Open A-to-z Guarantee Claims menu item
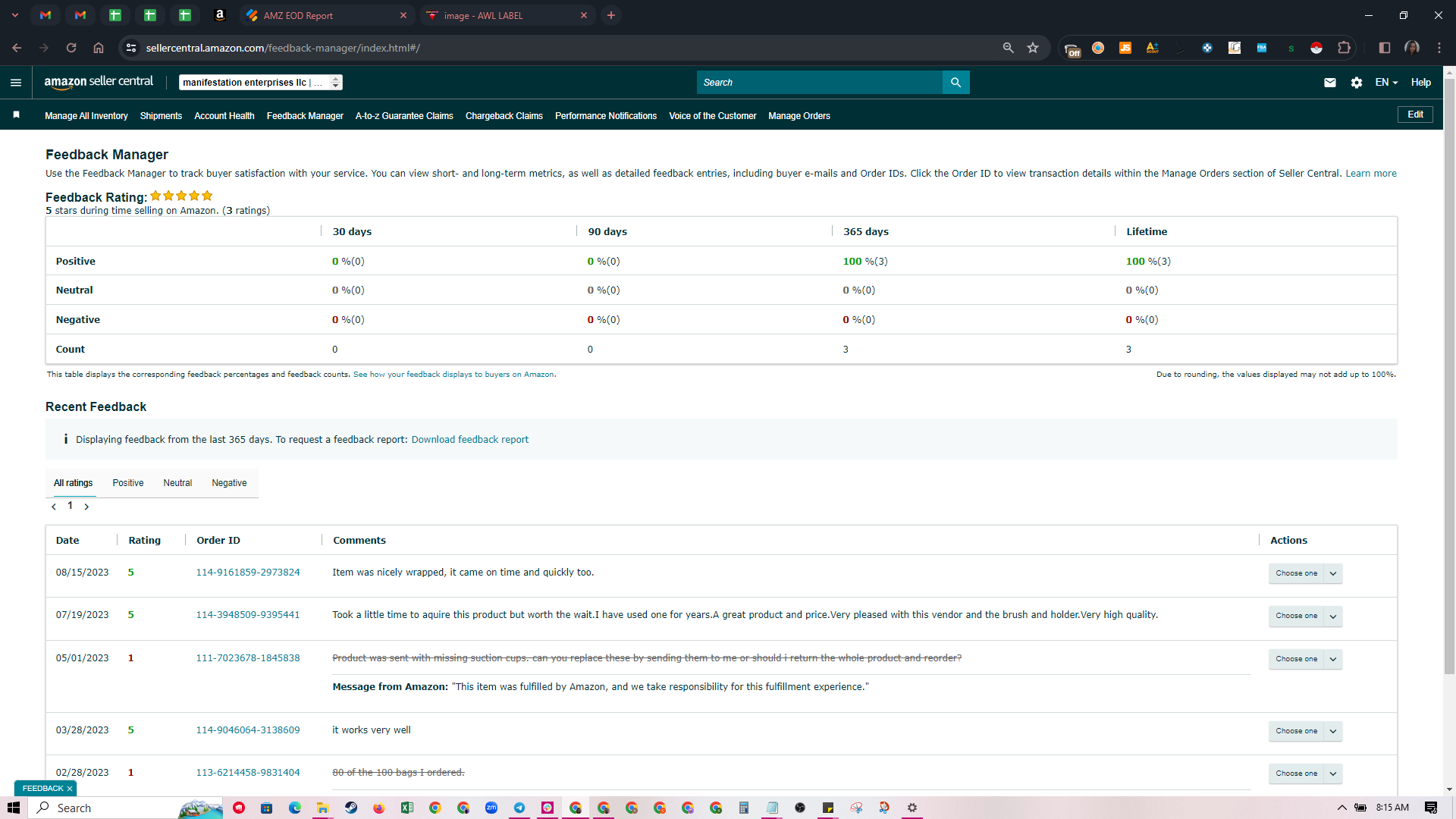Viewport: 1456px width, 819px height. [404, 116]
